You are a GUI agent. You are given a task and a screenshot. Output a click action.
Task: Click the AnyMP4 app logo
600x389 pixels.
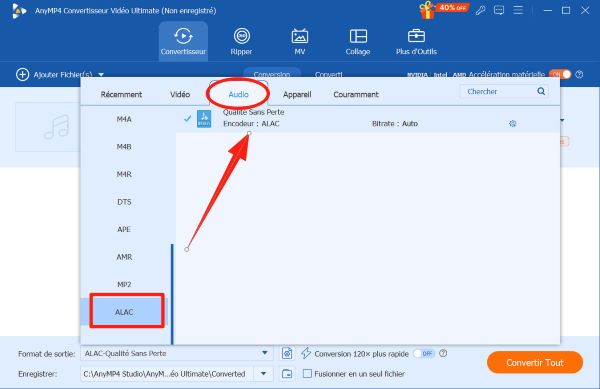[19, 11]
